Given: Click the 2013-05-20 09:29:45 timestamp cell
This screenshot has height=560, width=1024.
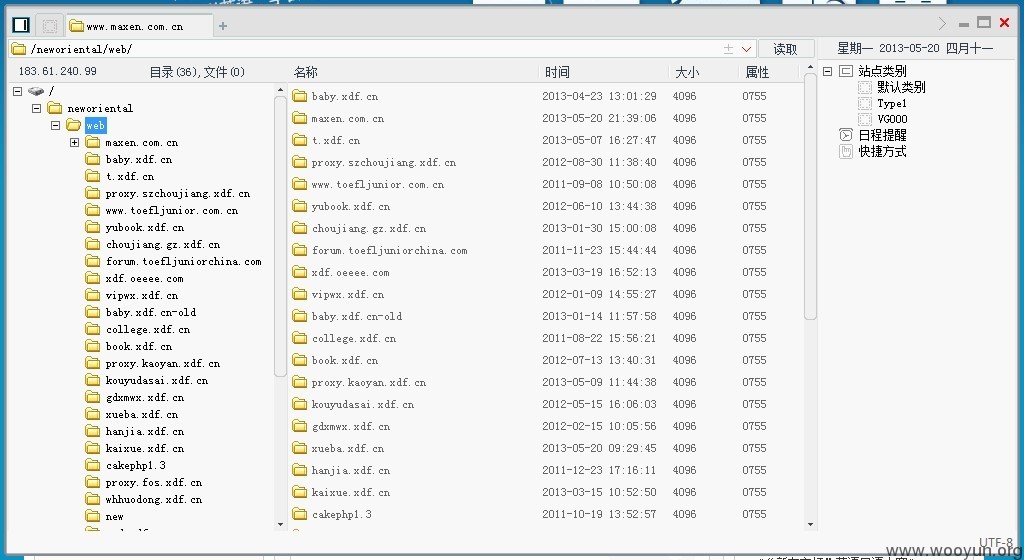Looking at the screenshot, I should [599, 448].
